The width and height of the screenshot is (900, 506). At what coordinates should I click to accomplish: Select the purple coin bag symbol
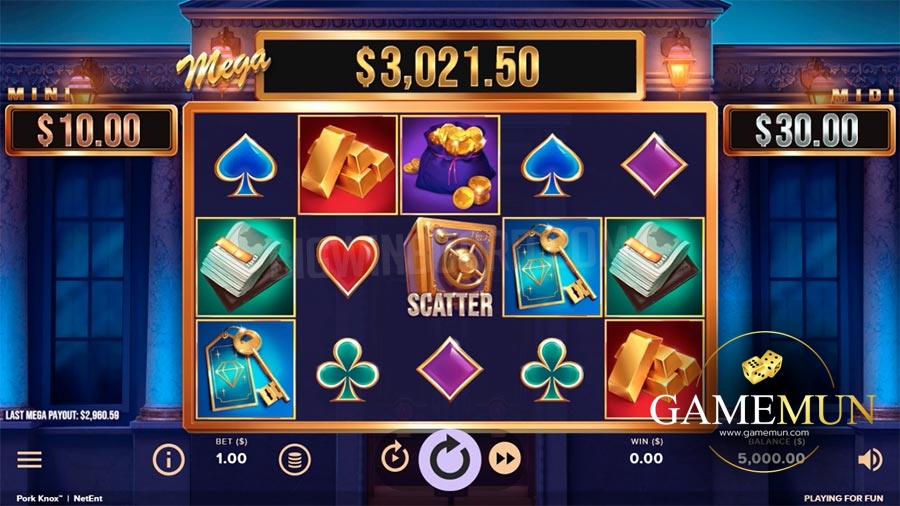[450, 165]
